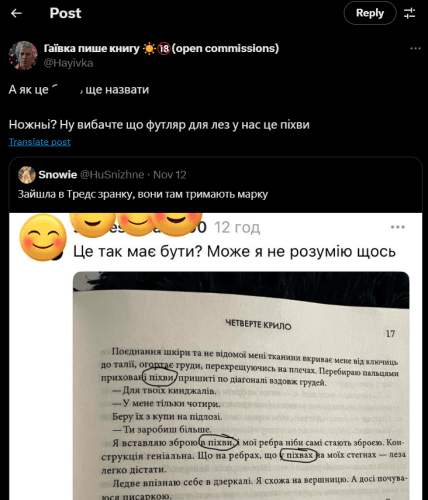Click the Translate post link
The image size is (428, 500).
tap(39, 142)
